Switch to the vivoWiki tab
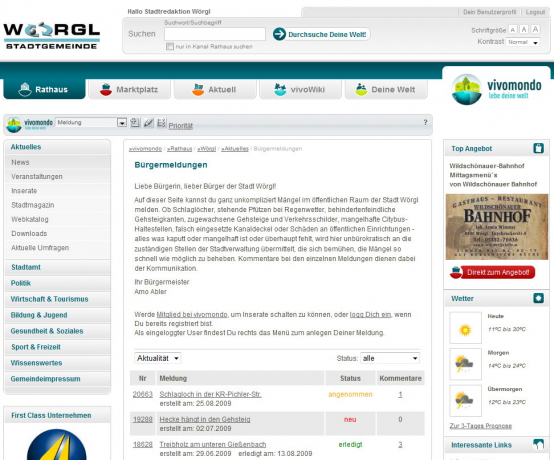This screenshot has height=460, width=554. pyautogui.click(x=300, y=89)
